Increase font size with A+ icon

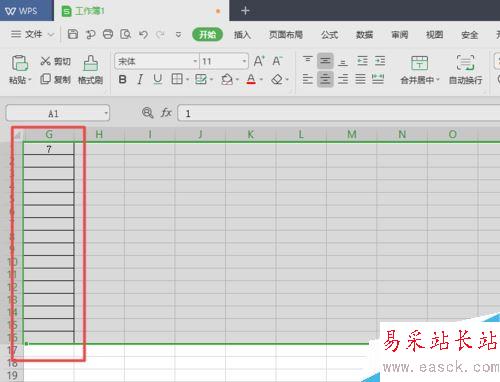click(259, 61)
